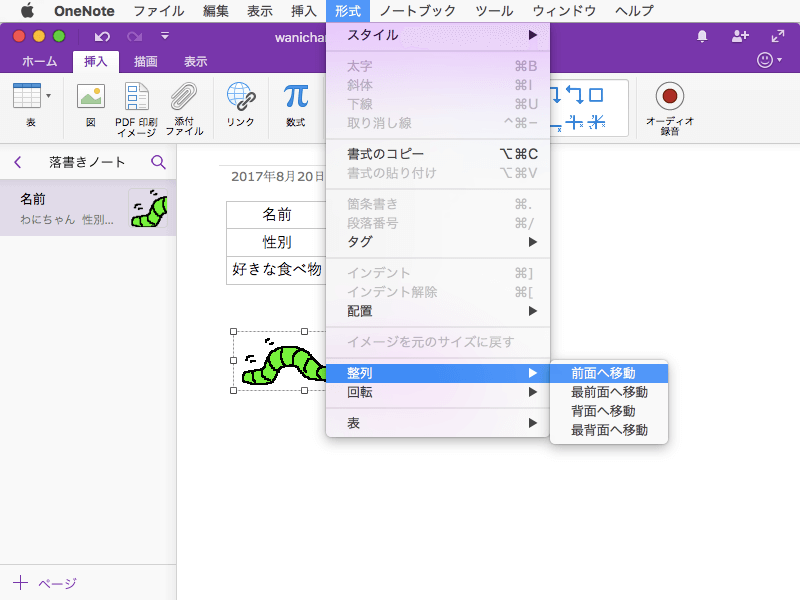Viewport: 800px width, 600px height.
Task: Click the 好きな食べ物 table cell
Action: pos(277,270)
